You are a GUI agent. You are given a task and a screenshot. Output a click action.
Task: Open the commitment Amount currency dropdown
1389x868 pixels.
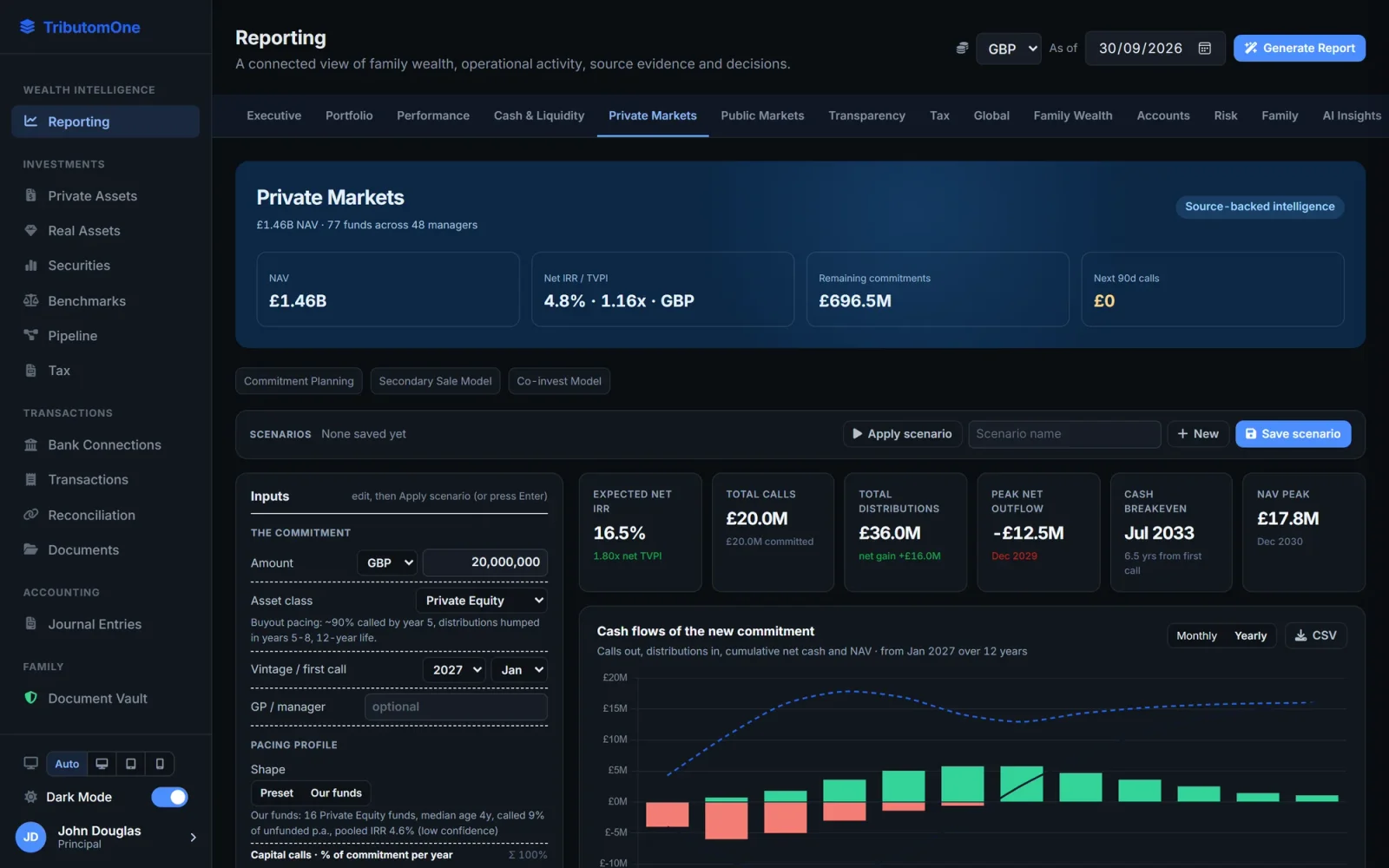(x=387, y=562)
